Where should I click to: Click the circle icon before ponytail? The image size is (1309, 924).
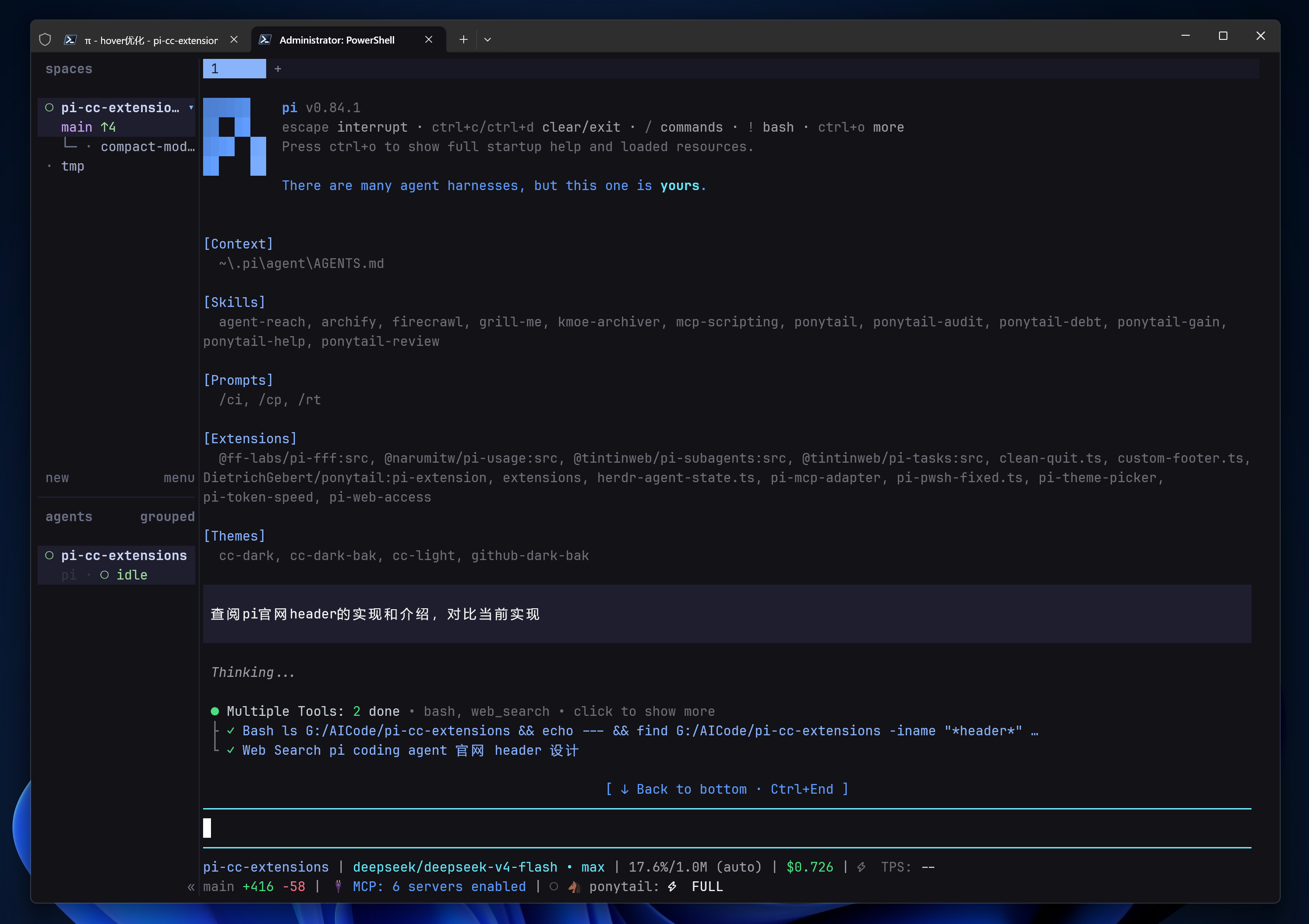point(554,886)
